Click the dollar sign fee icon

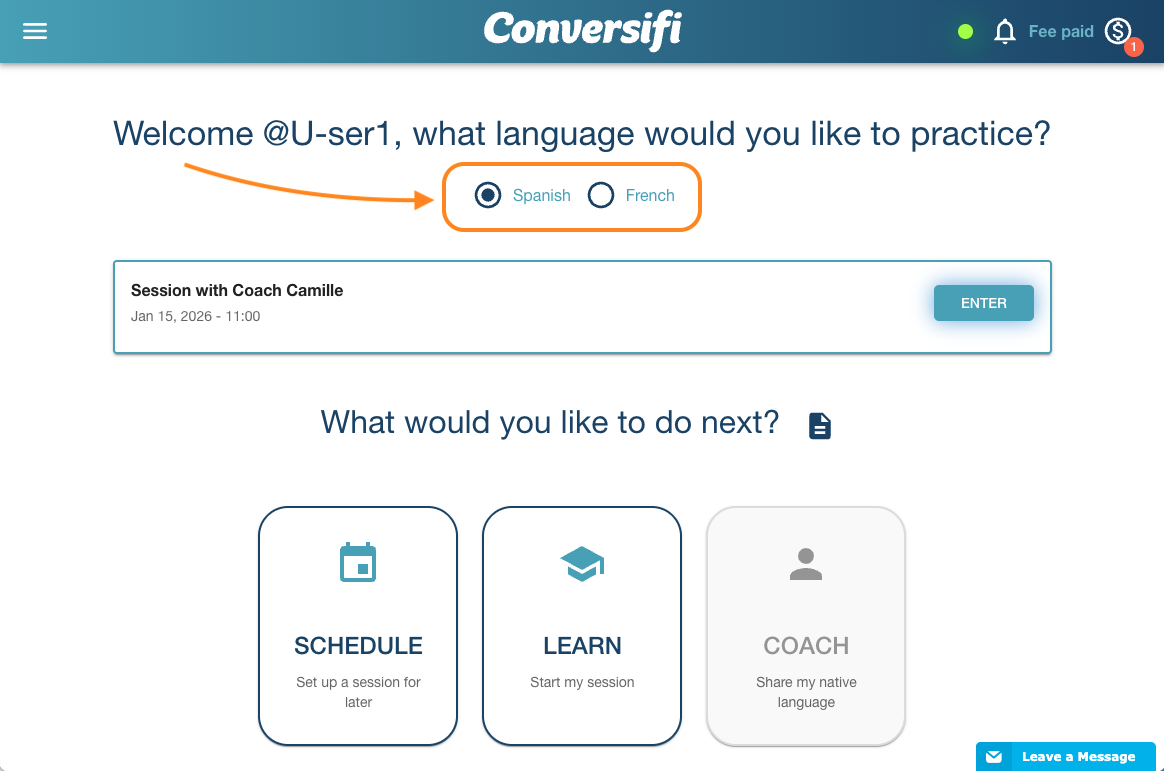tap(1118, 31)
